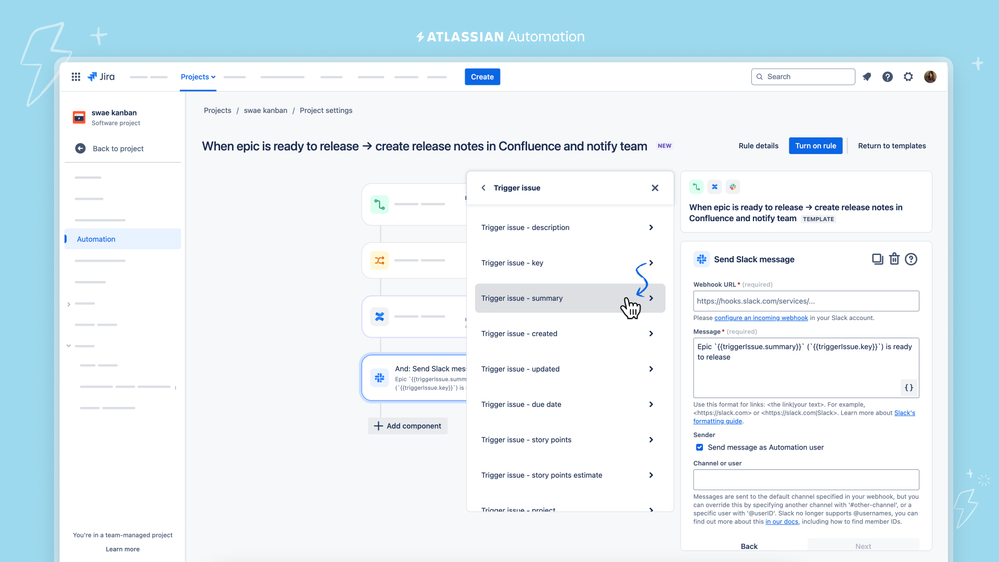Open the user profile avatar
Viewport: 999px width, 562px height.
tap(930, 76)
